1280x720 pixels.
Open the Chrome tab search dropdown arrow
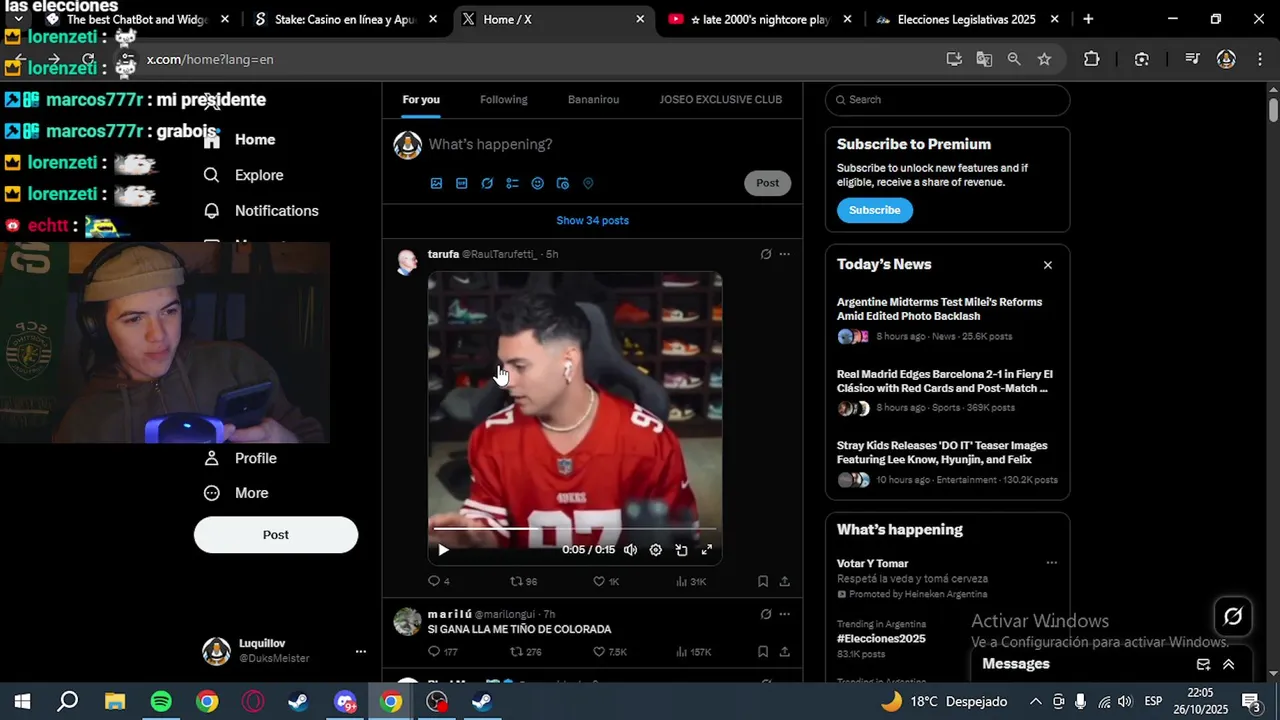[x=18, y=19]
